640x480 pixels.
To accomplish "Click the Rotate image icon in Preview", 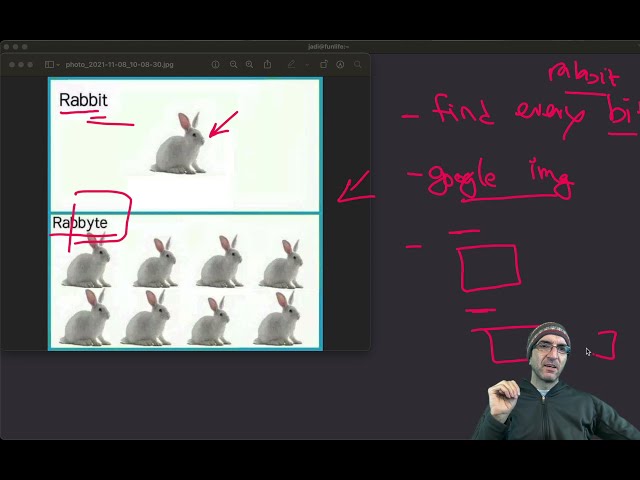I will pyautogui.click(x=324, y=64).
